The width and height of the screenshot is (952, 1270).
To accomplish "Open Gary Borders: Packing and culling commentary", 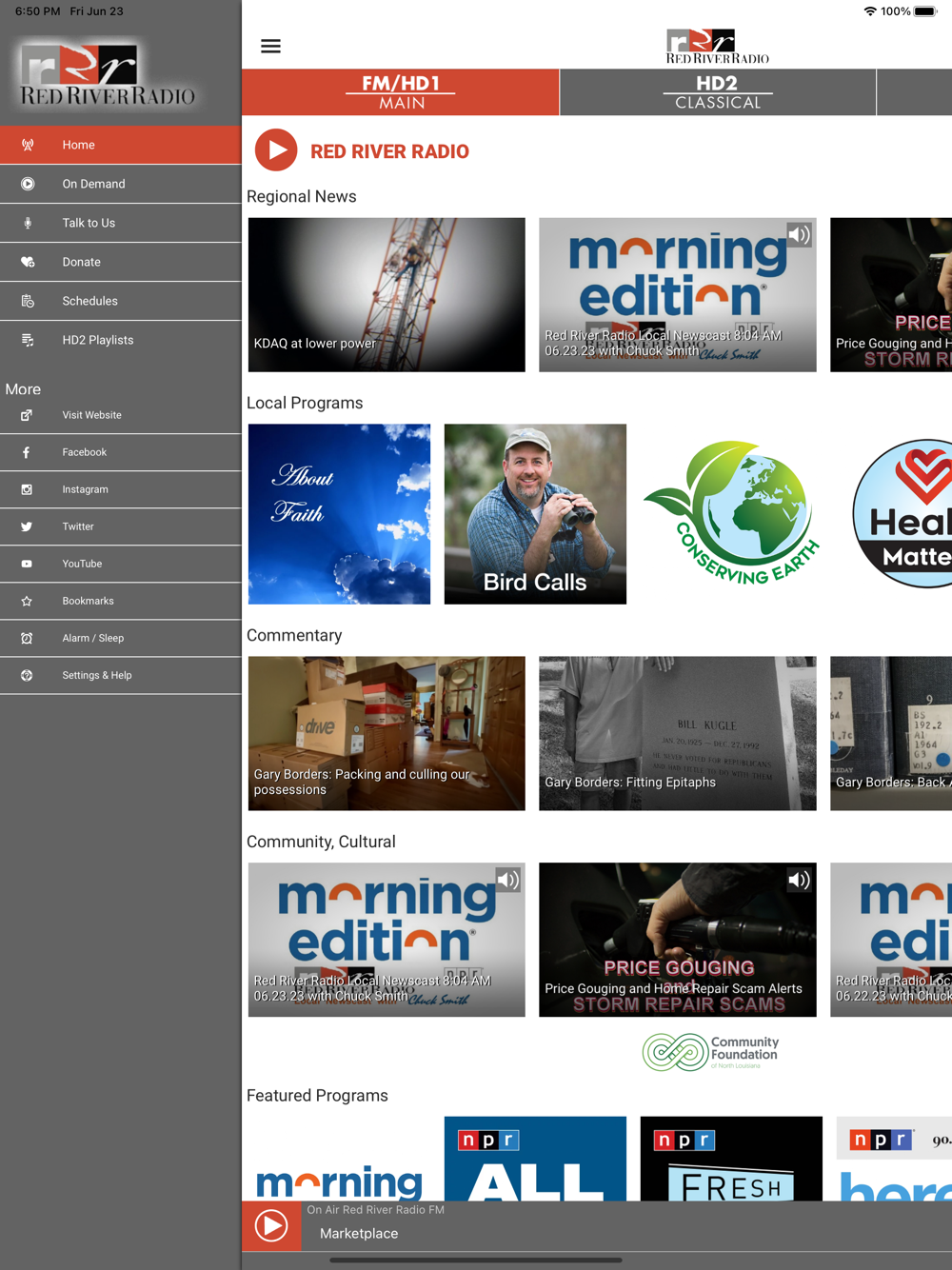I will click(x=387, y=733).
